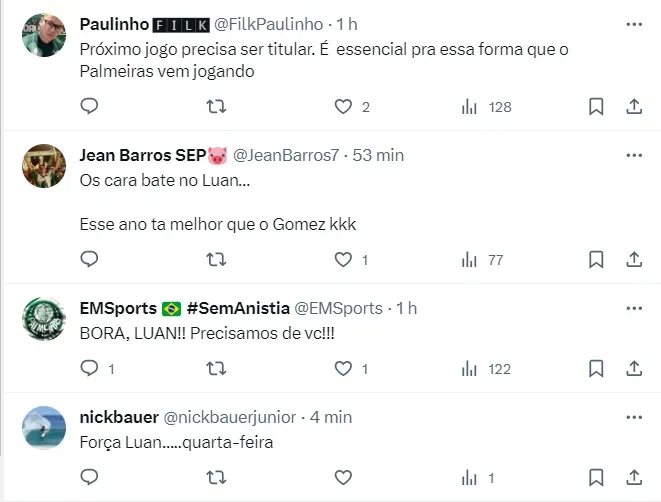Image resolution: width=661 pixels, height=502 pixels.
Task: Share Jean Barros SEP's tweet
Action: pos(633,259)
